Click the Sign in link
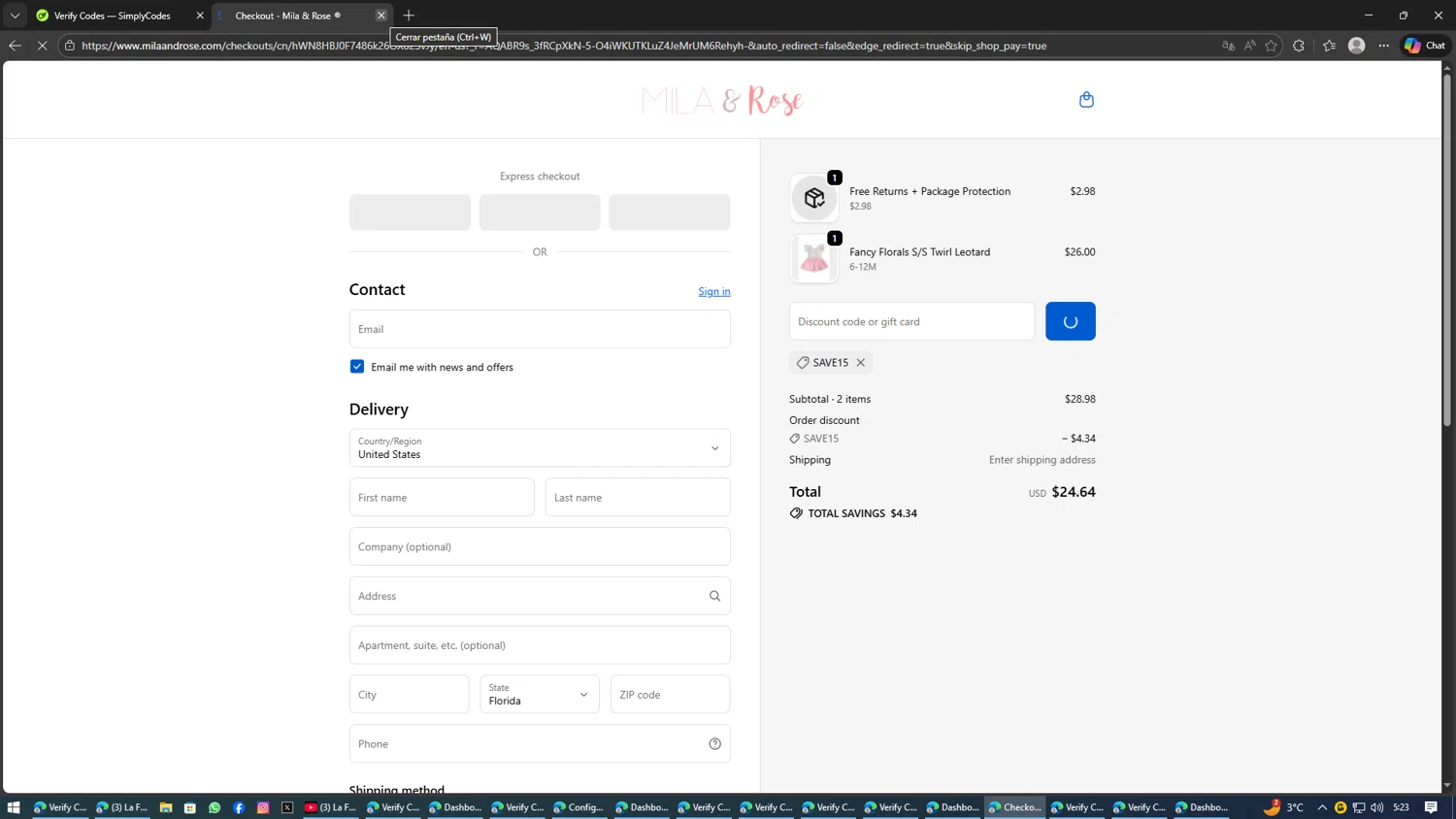 [x=714, y=291]
